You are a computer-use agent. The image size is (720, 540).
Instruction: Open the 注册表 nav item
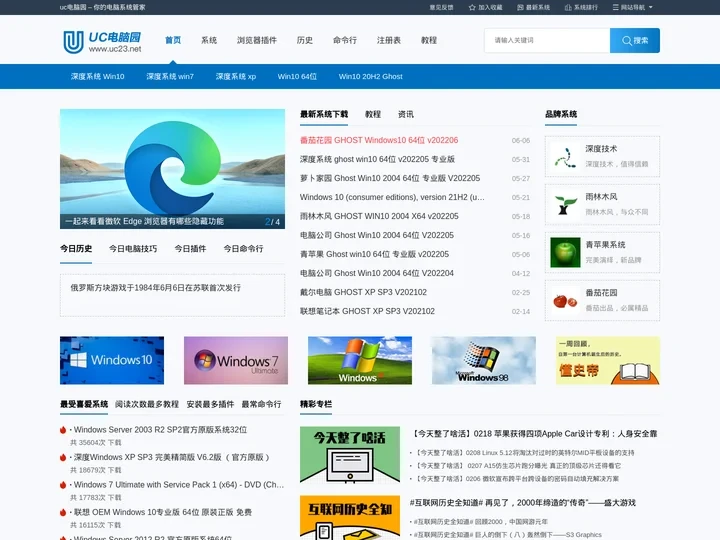pyautogui.click(x=389, y=40)
